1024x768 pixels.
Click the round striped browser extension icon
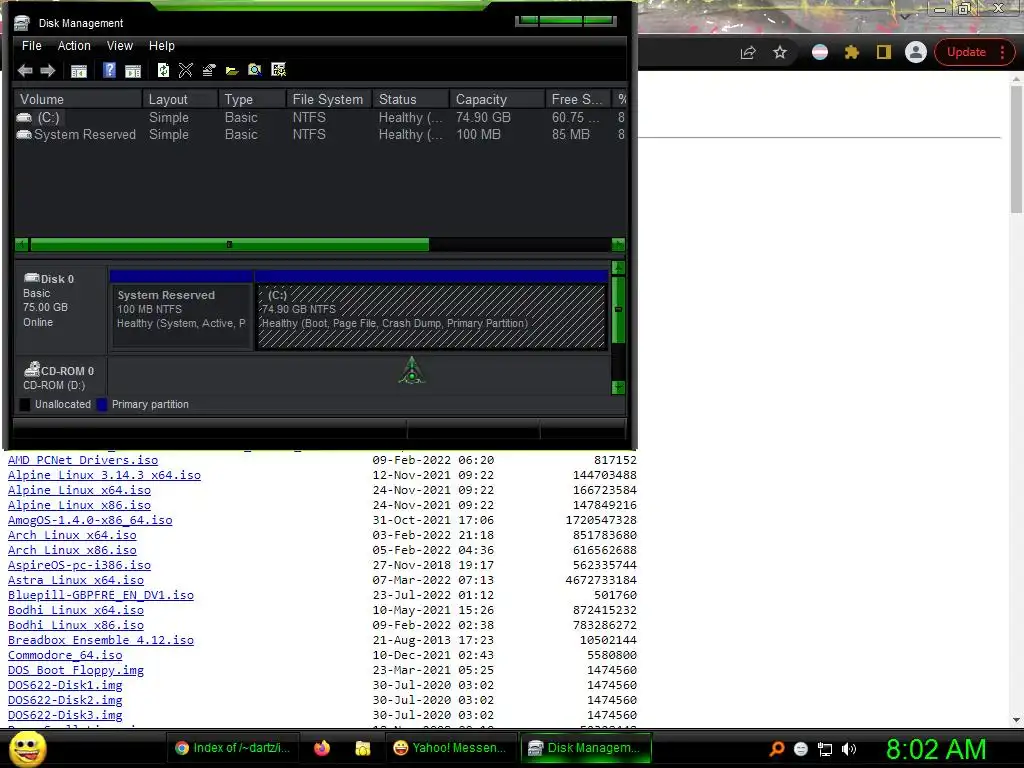[820, 52]
